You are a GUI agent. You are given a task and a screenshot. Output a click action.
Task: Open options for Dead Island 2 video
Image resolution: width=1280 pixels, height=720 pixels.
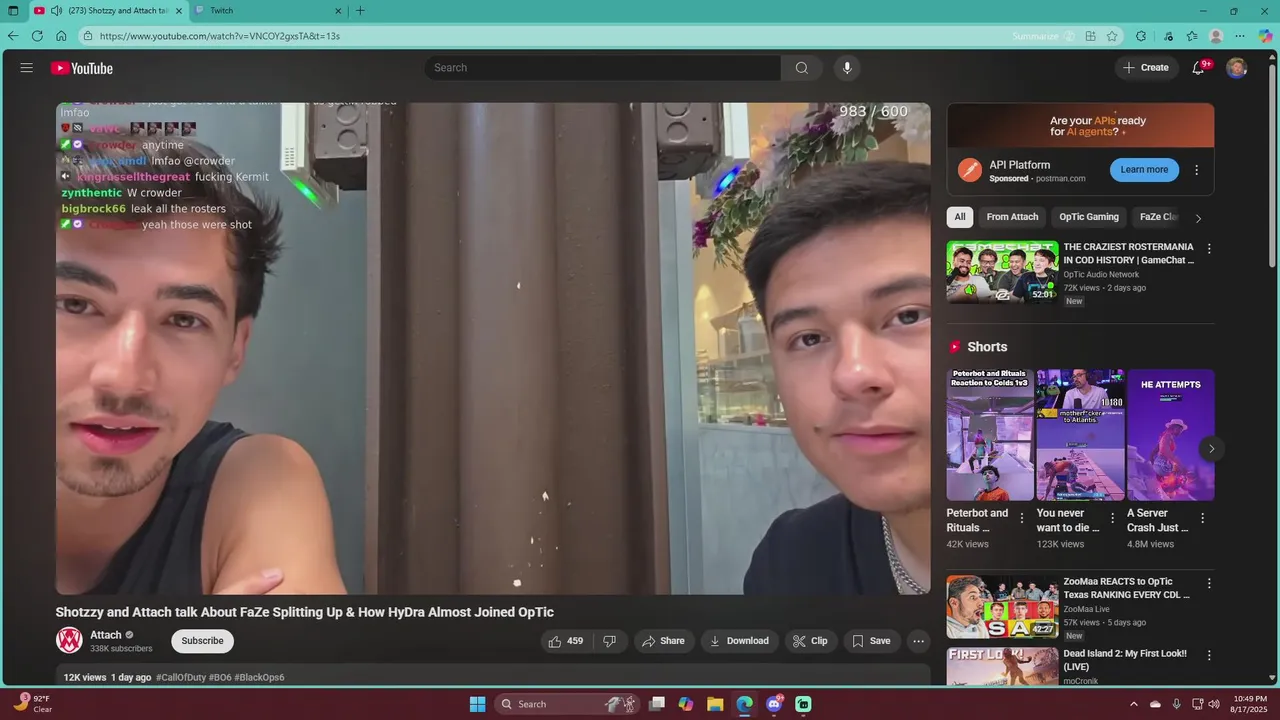pyautogui.click(x=1209, y=655)
